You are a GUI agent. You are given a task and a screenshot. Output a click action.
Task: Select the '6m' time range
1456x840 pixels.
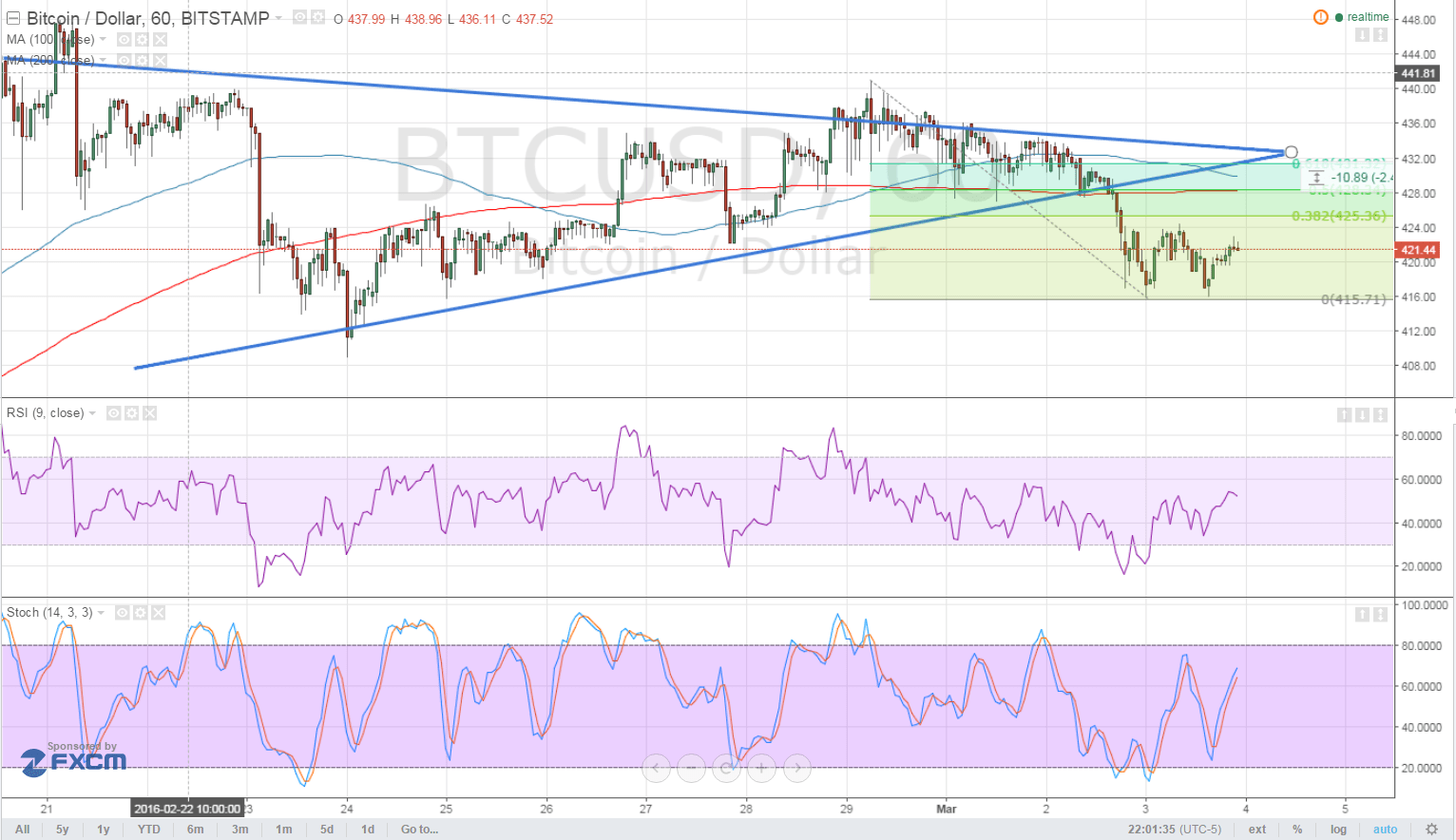[x=196, y=830]
